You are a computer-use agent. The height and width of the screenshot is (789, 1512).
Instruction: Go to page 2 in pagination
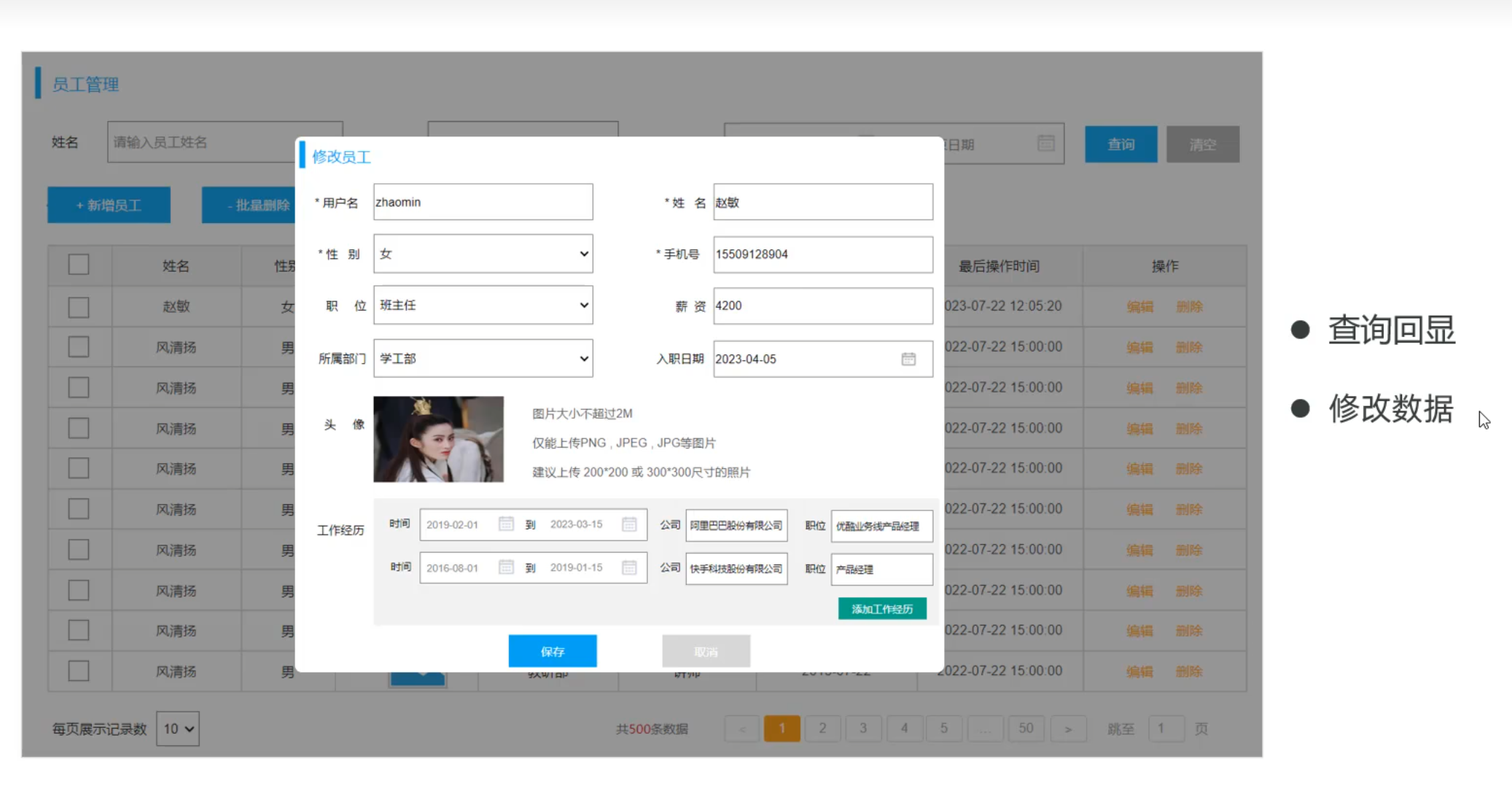(x=822, y=728)
